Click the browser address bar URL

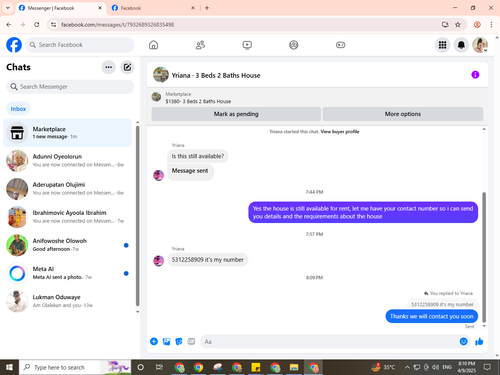pyautogui.click(x=117, y=24)
